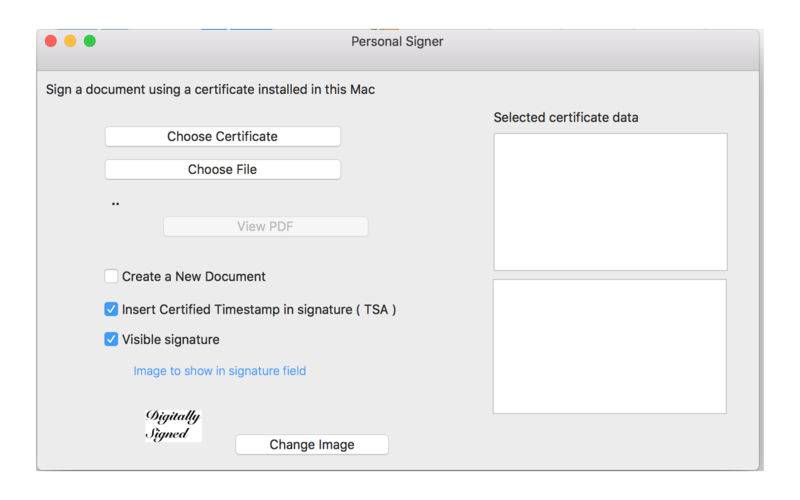Open the Choose File dialog button
The image size is (800, 500).
click(x=222, y=169)
